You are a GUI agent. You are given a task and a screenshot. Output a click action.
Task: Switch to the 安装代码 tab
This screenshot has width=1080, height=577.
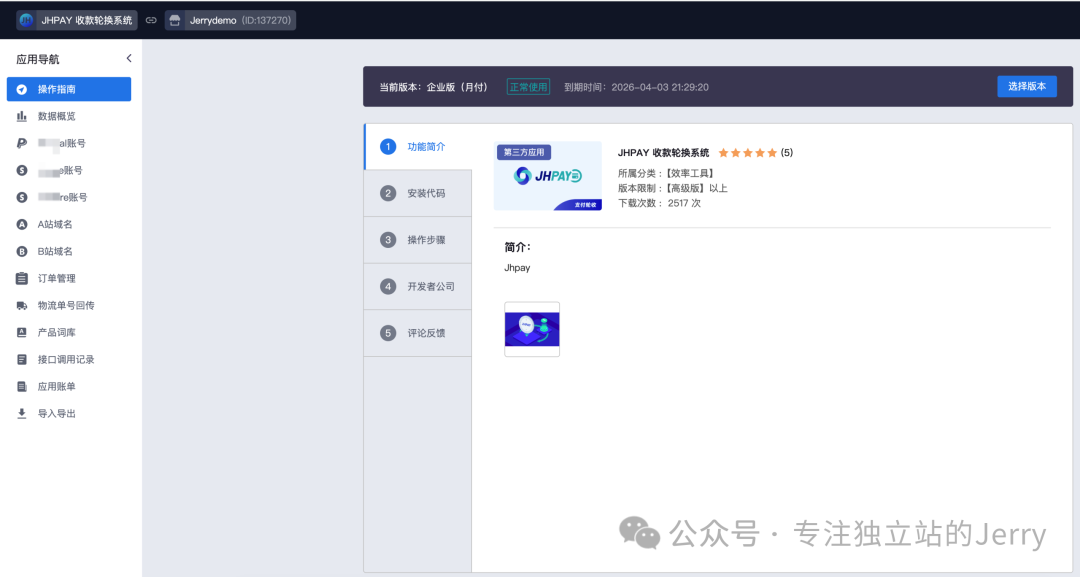(x=418, y=192)
